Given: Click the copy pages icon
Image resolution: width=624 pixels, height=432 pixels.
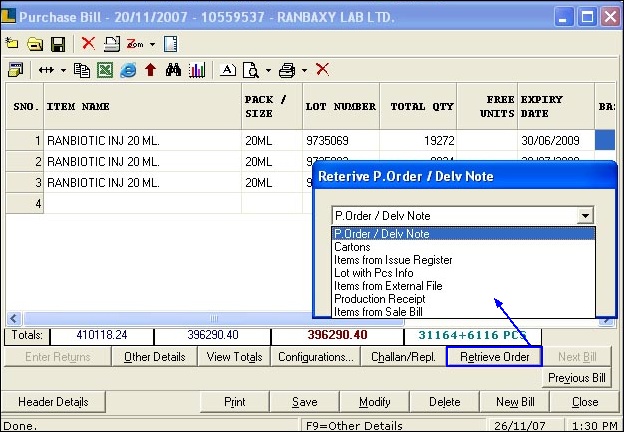Looking at the screenshot, I should pyautogui.click(x=82, y=70).
